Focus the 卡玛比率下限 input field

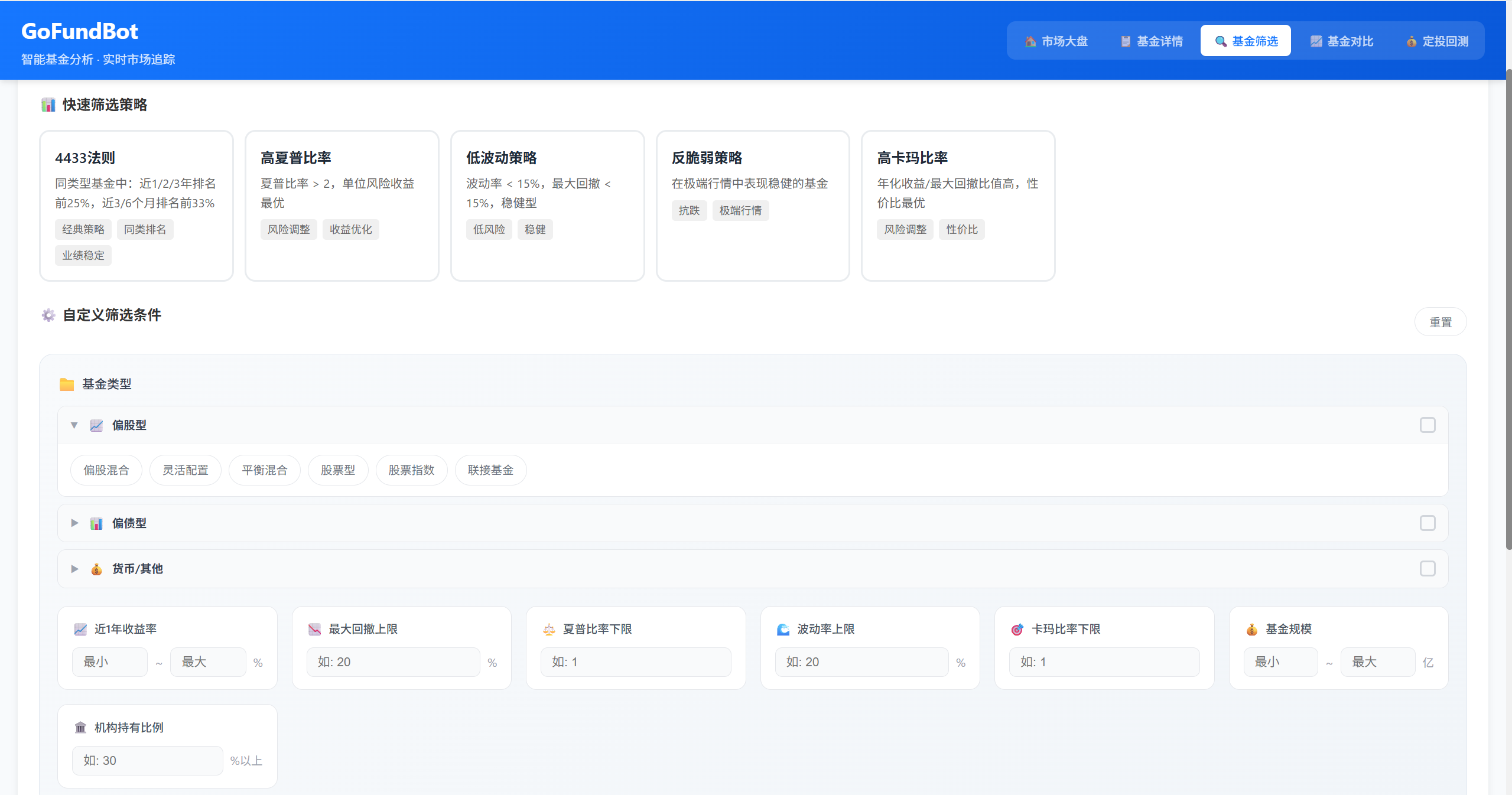tap(1104, 662)
